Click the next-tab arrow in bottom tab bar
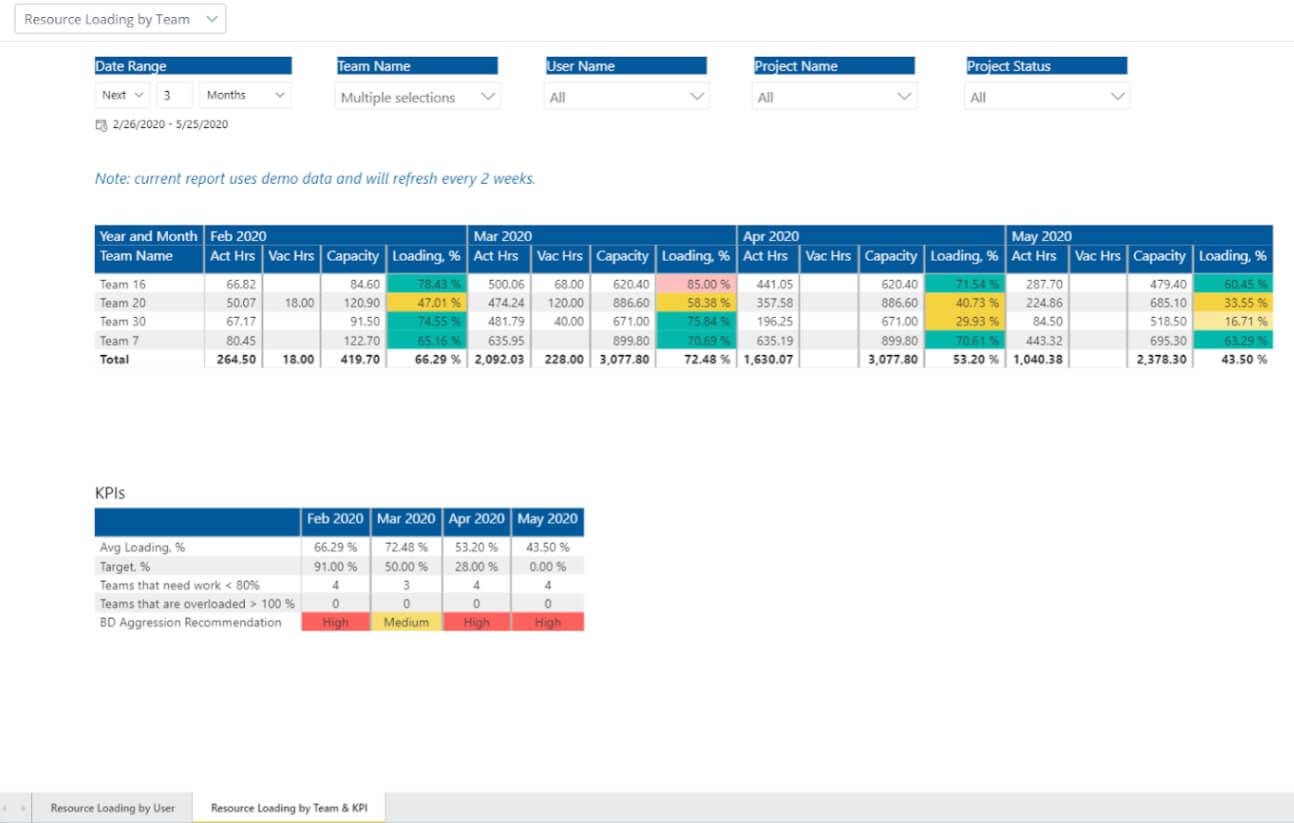The width and height of the screenshot is (1294, 823). 23,808
